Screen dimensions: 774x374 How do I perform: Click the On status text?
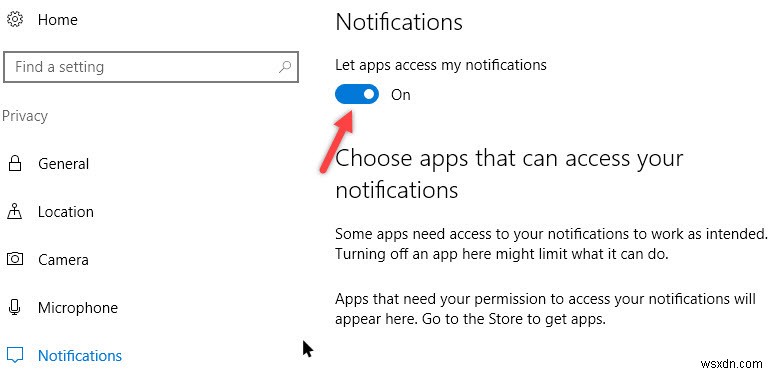click(x=400, y=95)
